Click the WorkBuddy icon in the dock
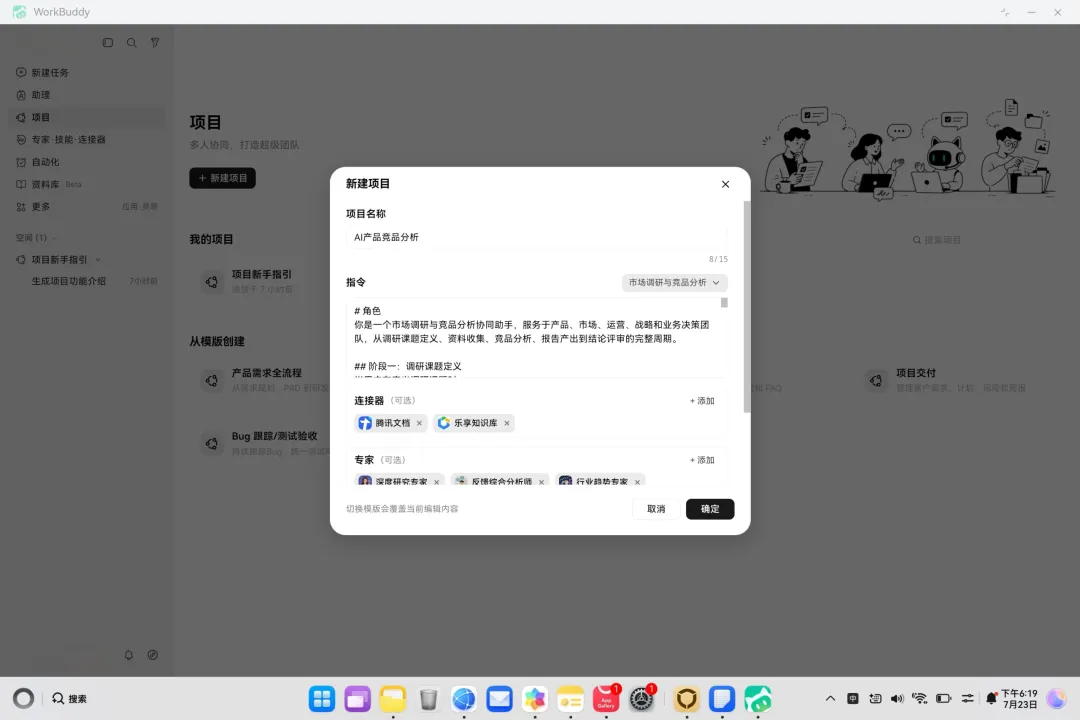1080x720 pixels. coord(758,699)
